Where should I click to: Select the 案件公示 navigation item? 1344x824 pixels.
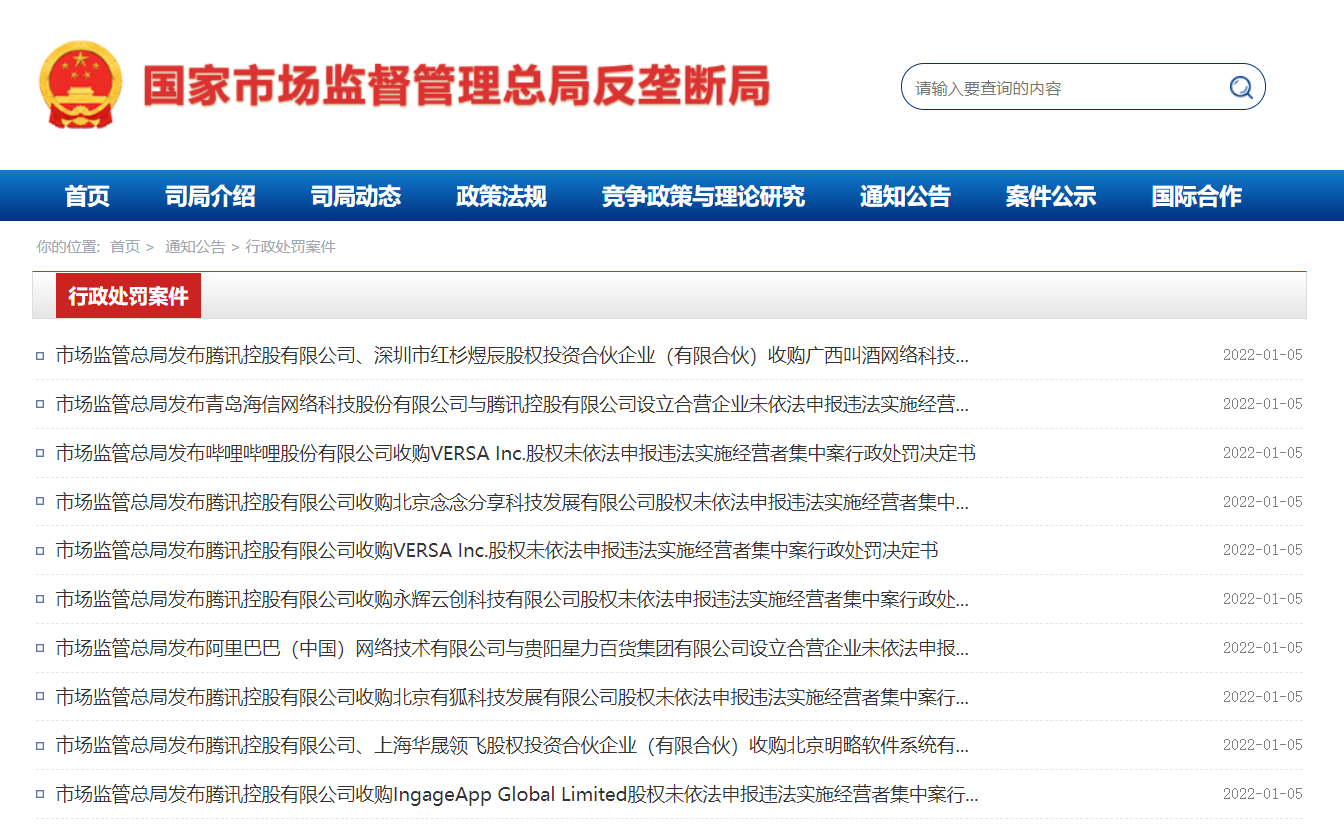pos(1051,196)
